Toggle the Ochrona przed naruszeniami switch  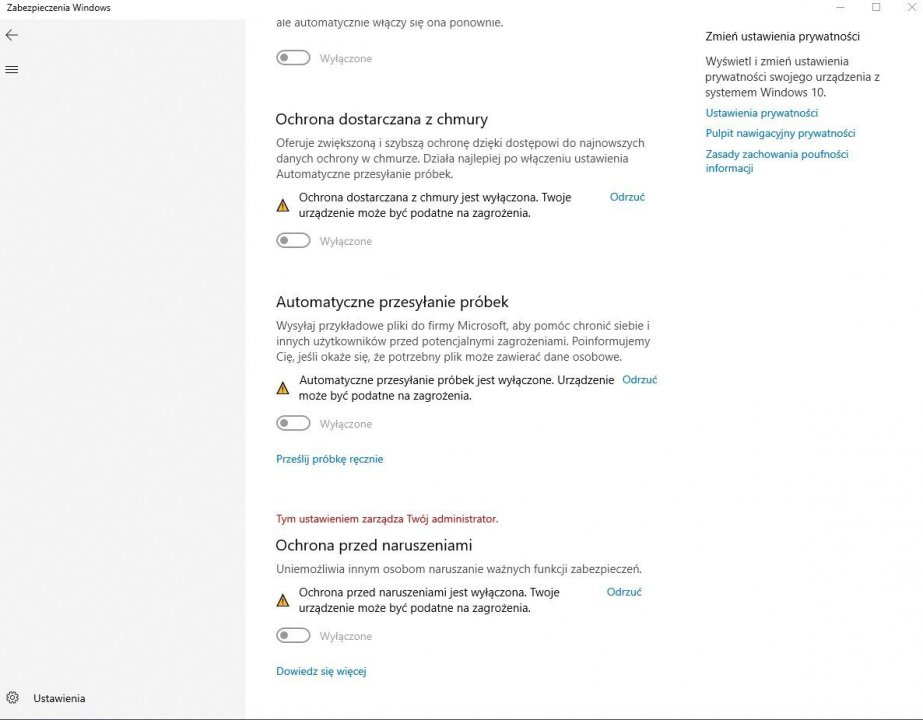click(x=293, y=635)
